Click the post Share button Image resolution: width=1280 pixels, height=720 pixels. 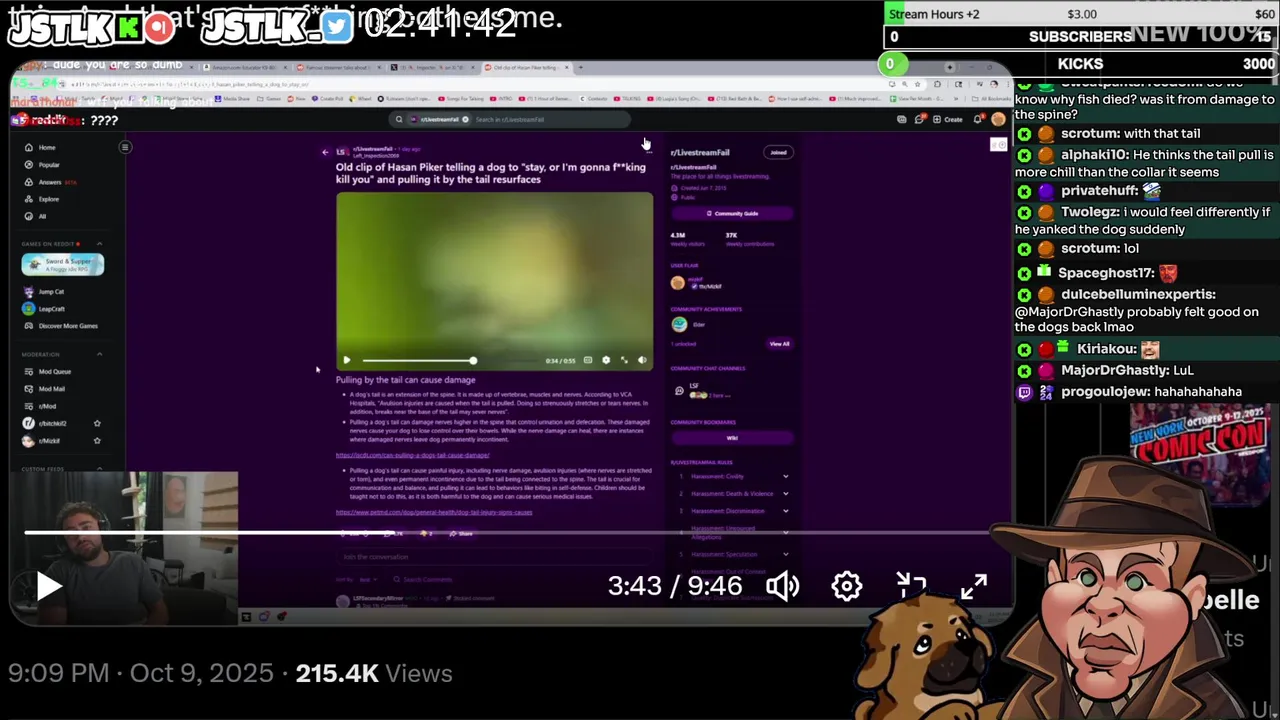461,534
